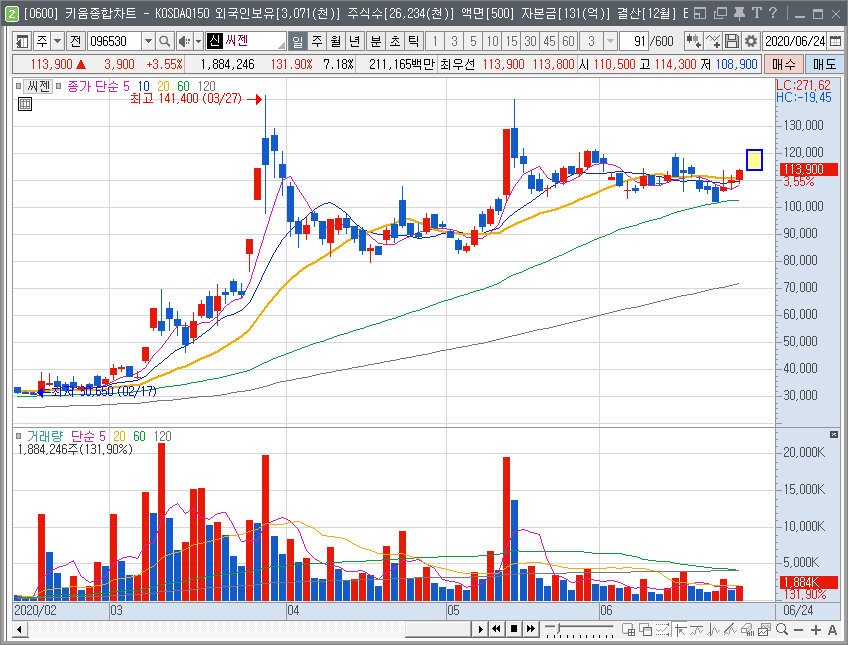The height and width of the screenshot is (645, 848).
Task: Click the speaker sound icon
Action: tap(184, 41)
